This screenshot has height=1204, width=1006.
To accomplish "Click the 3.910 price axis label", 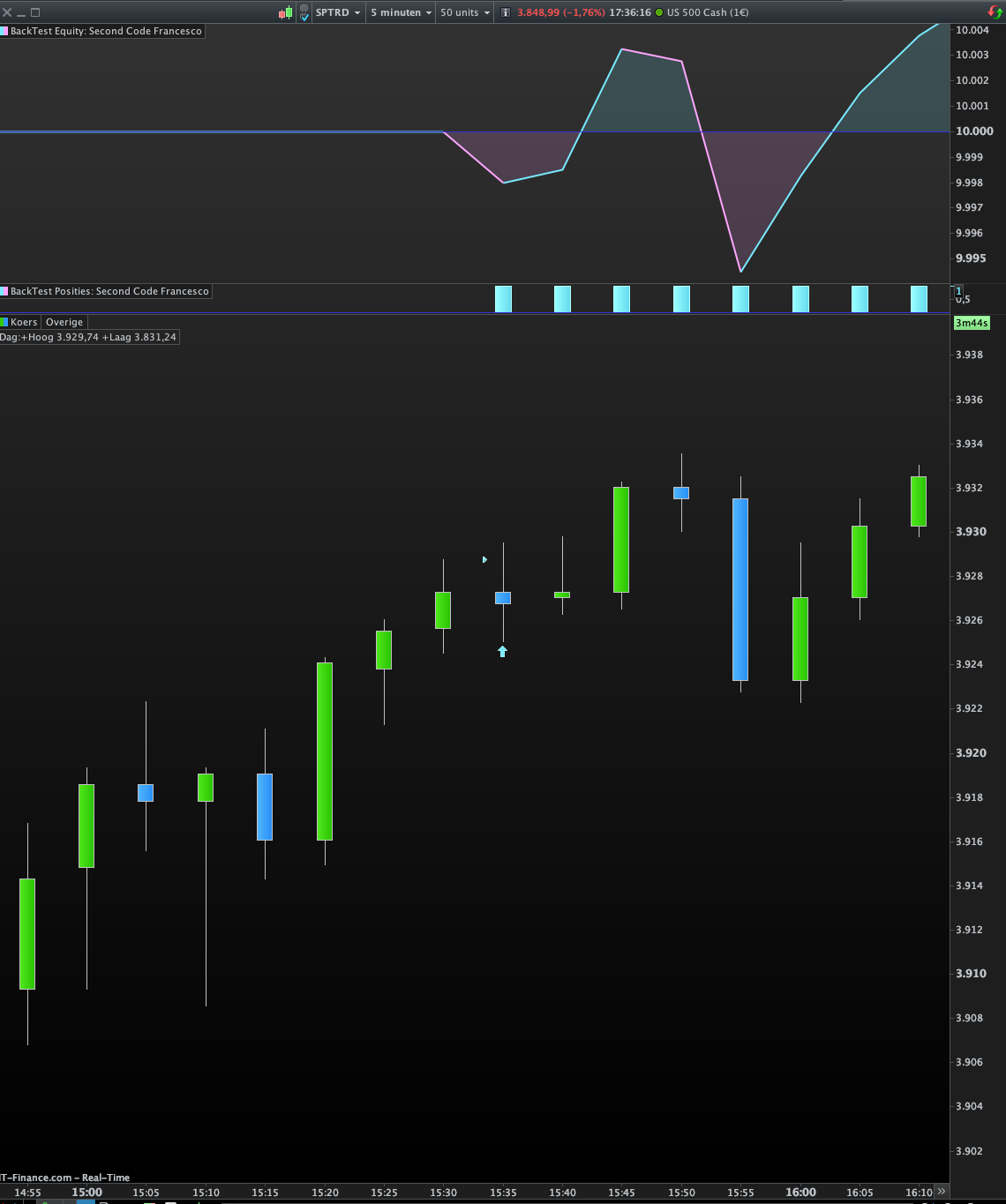I will pos(972,974).
